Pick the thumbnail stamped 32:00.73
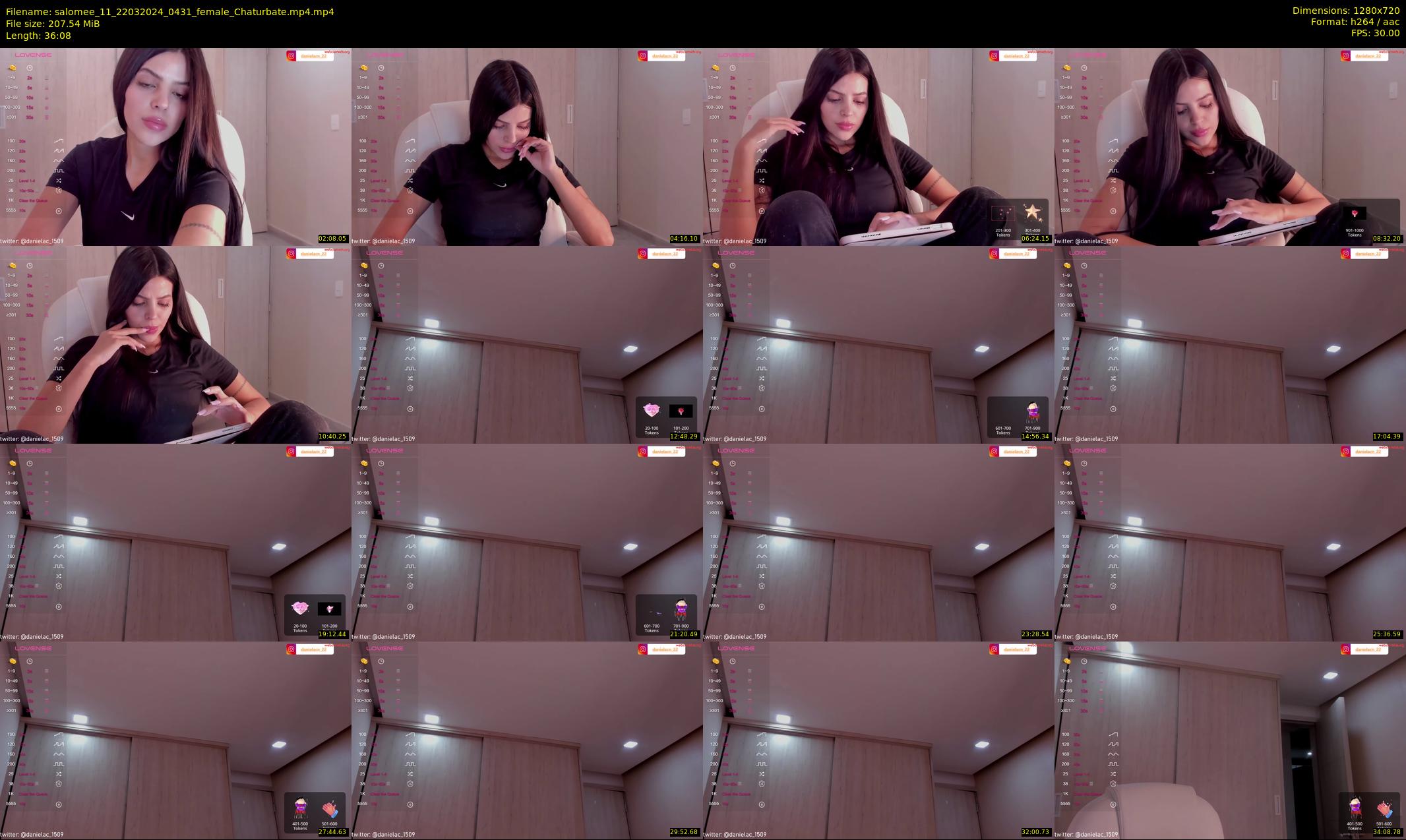This screenshot has height=840, width=1406. pos(878,740)
